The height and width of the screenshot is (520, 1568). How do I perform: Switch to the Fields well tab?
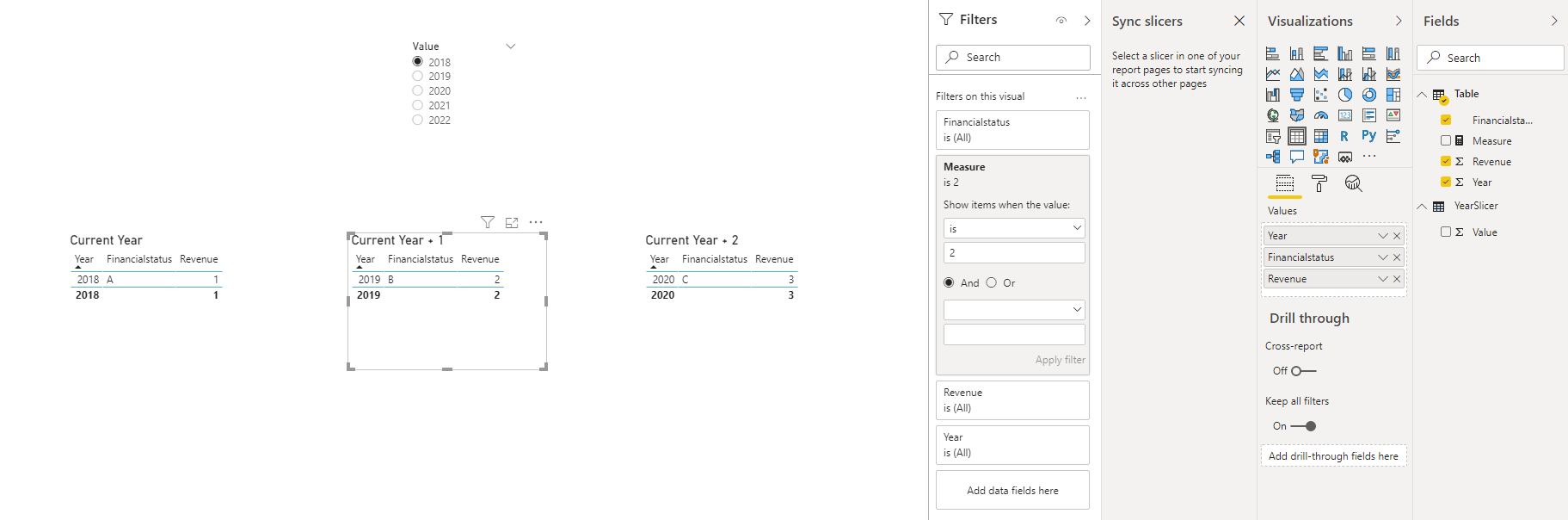[1285, 183]
